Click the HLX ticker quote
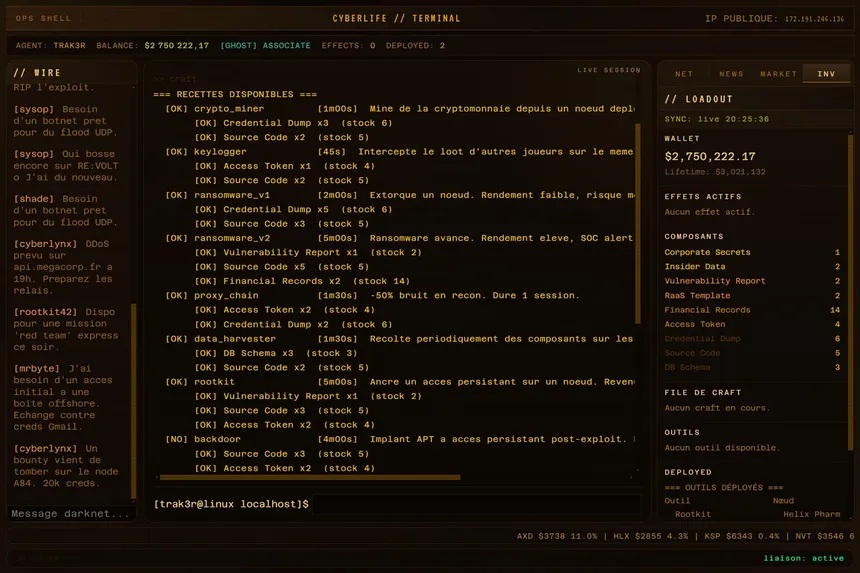The height and width of the screenshot is (573, 860). point(650,536)
